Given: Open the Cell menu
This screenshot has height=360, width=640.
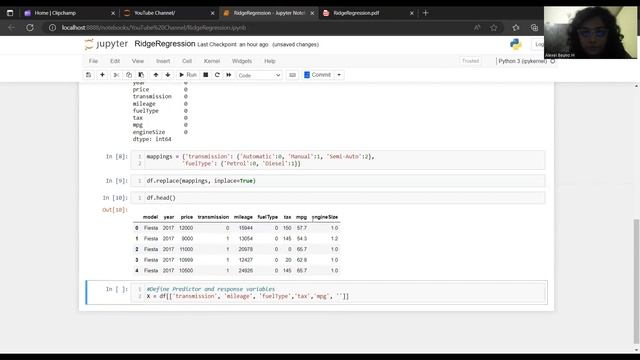Looking at the screenshot, I should [187, 61].
